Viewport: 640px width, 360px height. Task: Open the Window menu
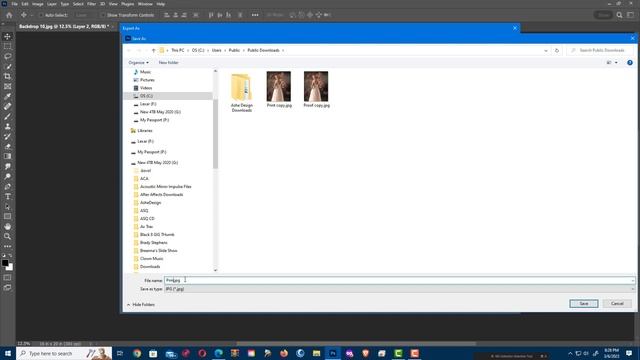pyautogui.click(x=145, y=4)
